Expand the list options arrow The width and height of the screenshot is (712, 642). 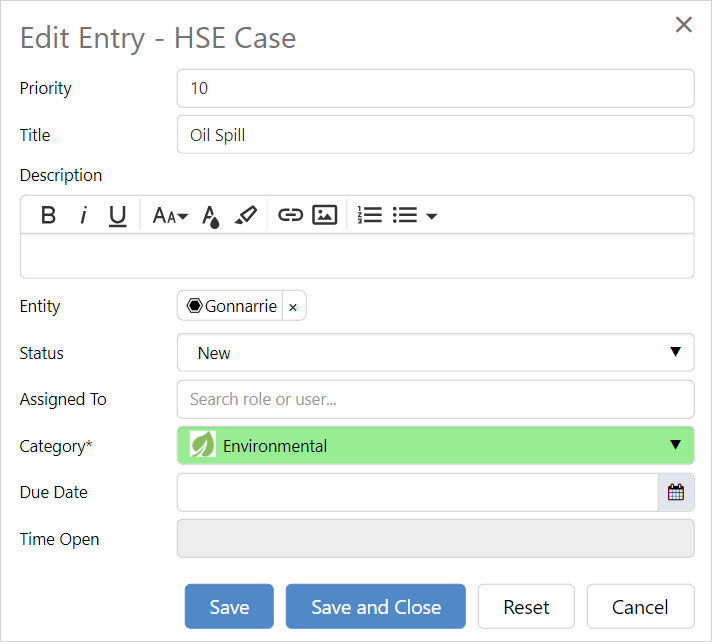432,216
